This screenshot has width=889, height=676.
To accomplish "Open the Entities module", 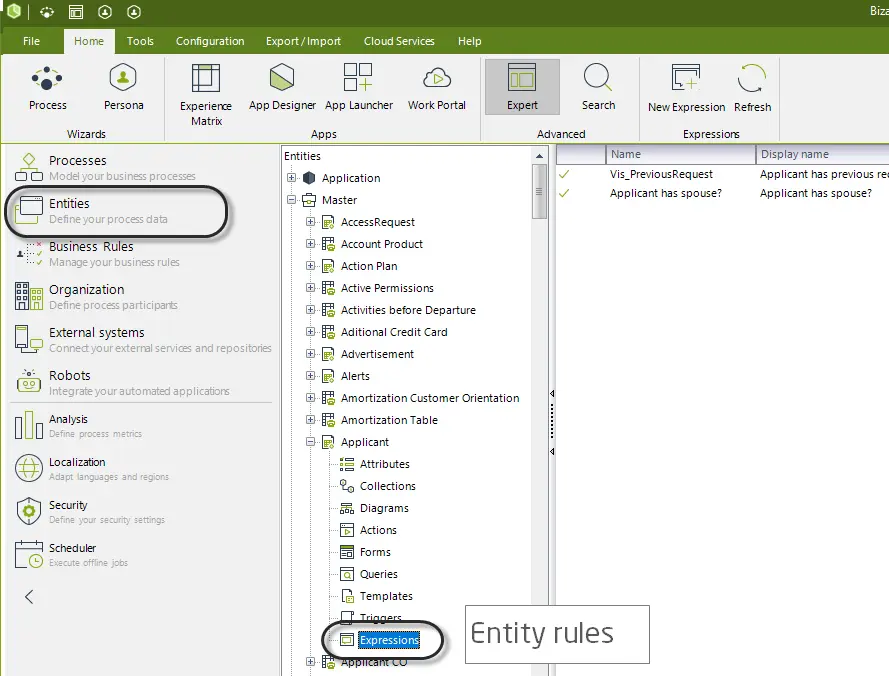I will (x=91, y=211).
